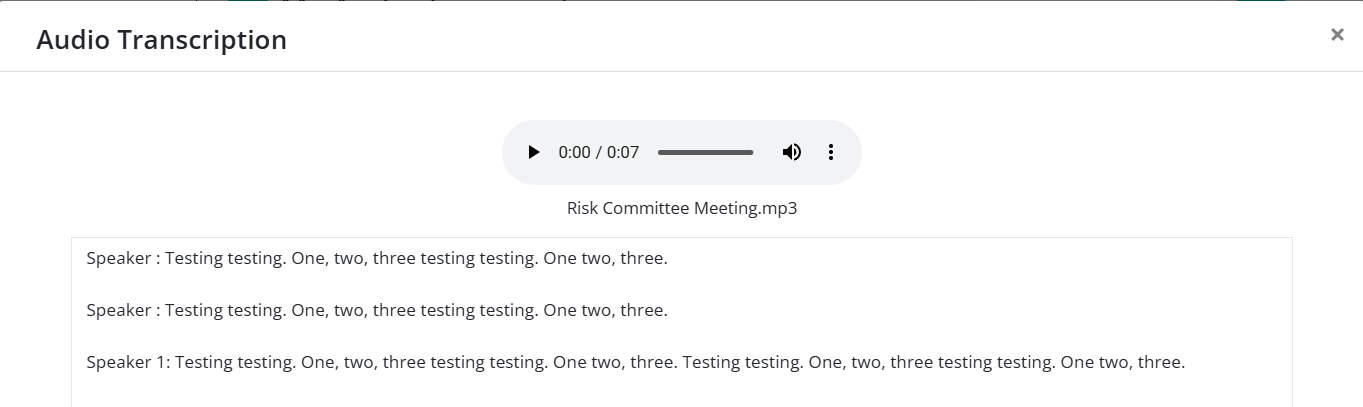This screenshot has width=1363, height=407.
Task: Click the left start of the seek bar
Action: click(x=659, y=153)
